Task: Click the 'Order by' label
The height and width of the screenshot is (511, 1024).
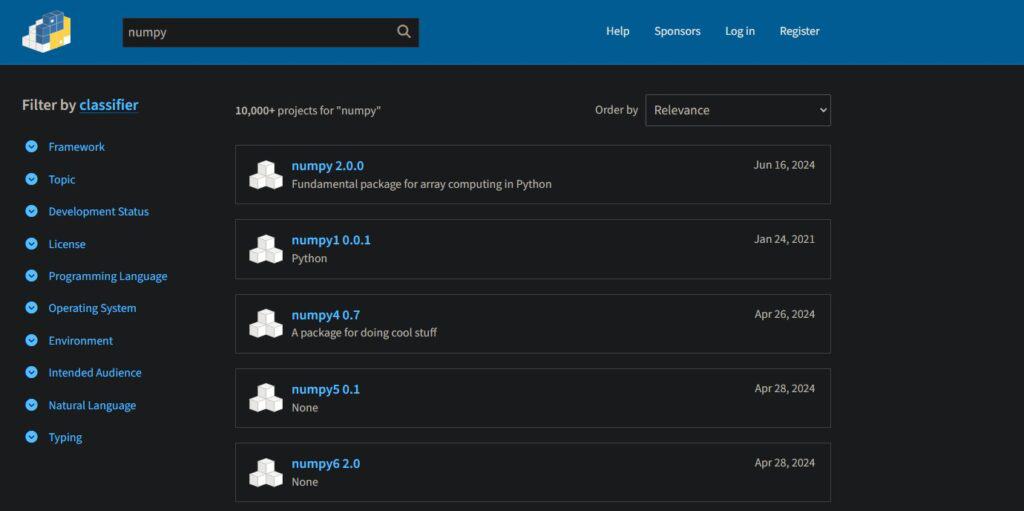Action: [616, 110]
